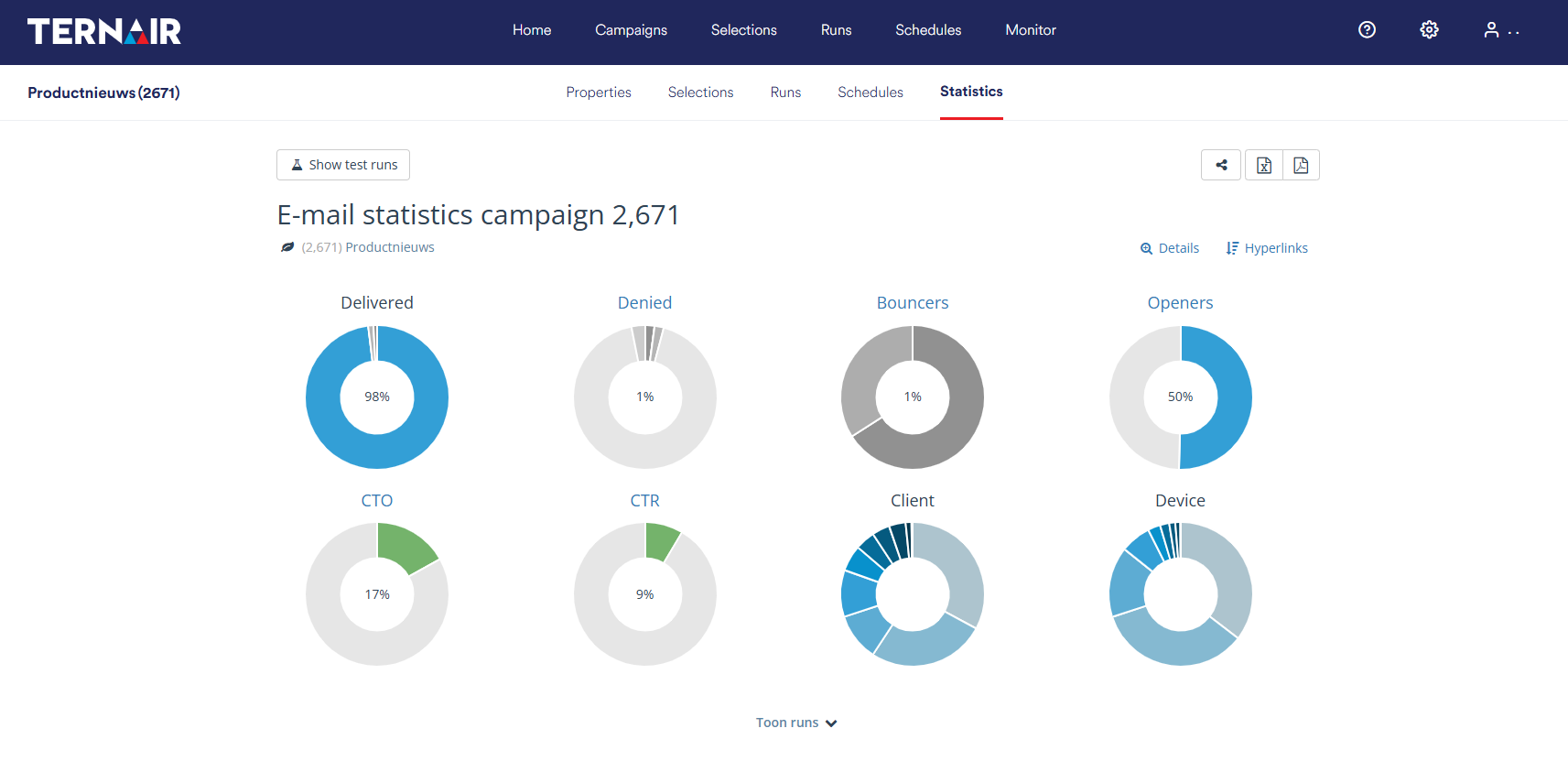Viewport: 1568px width, 761px height.
Task: Click the Show test runs button
Action: coord(343,165)
